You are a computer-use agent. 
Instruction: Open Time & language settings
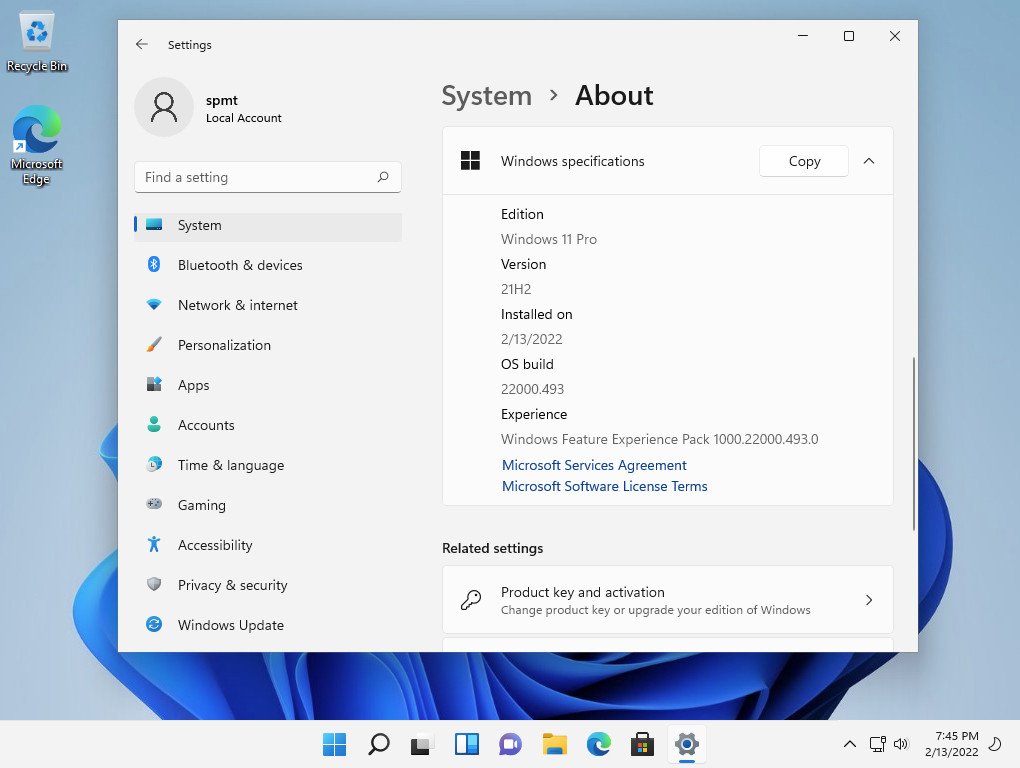point(268,465)
